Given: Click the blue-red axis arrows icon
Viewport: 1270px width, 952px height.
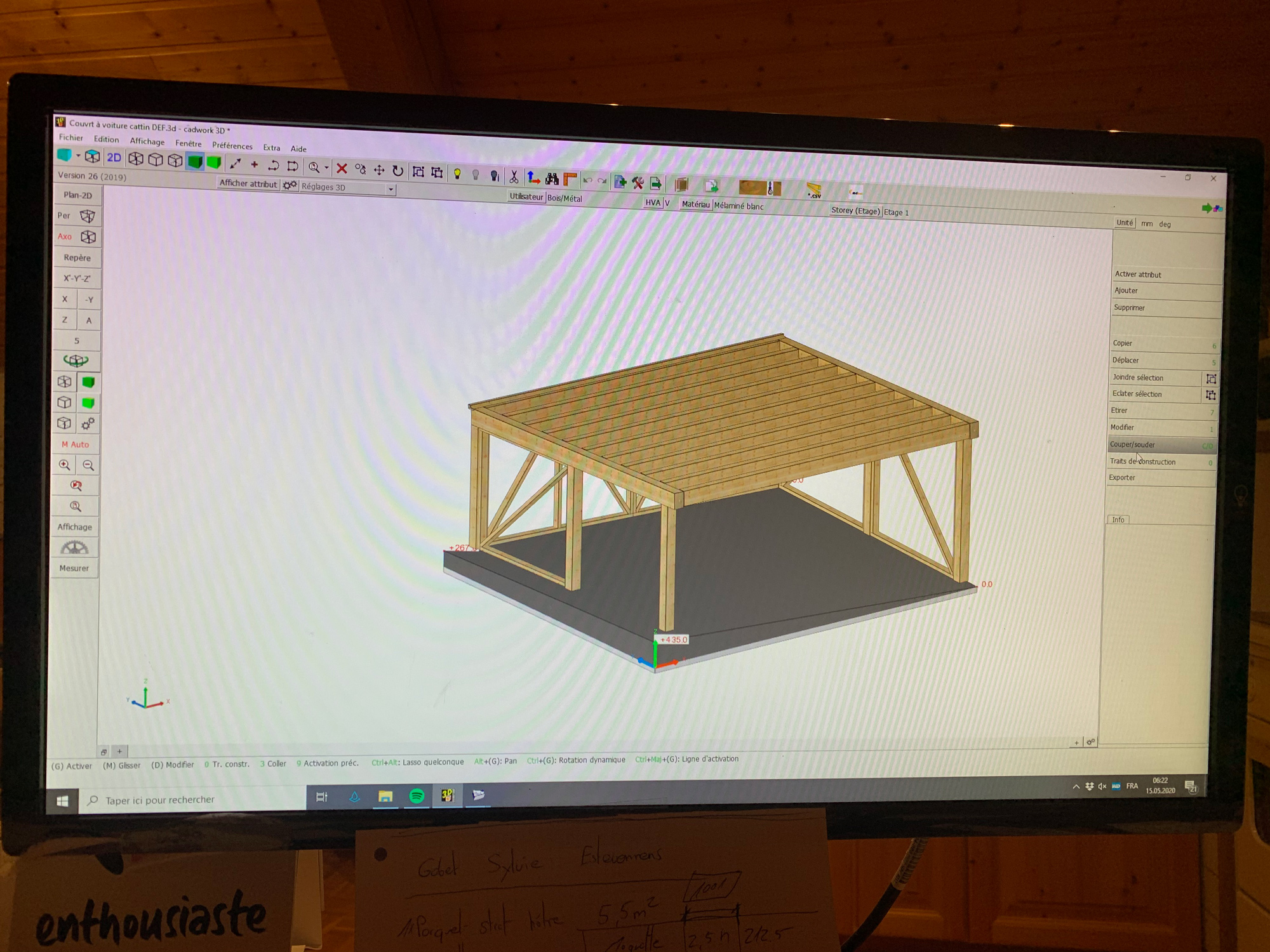Looking at the screenshot, I should [533, 178].
